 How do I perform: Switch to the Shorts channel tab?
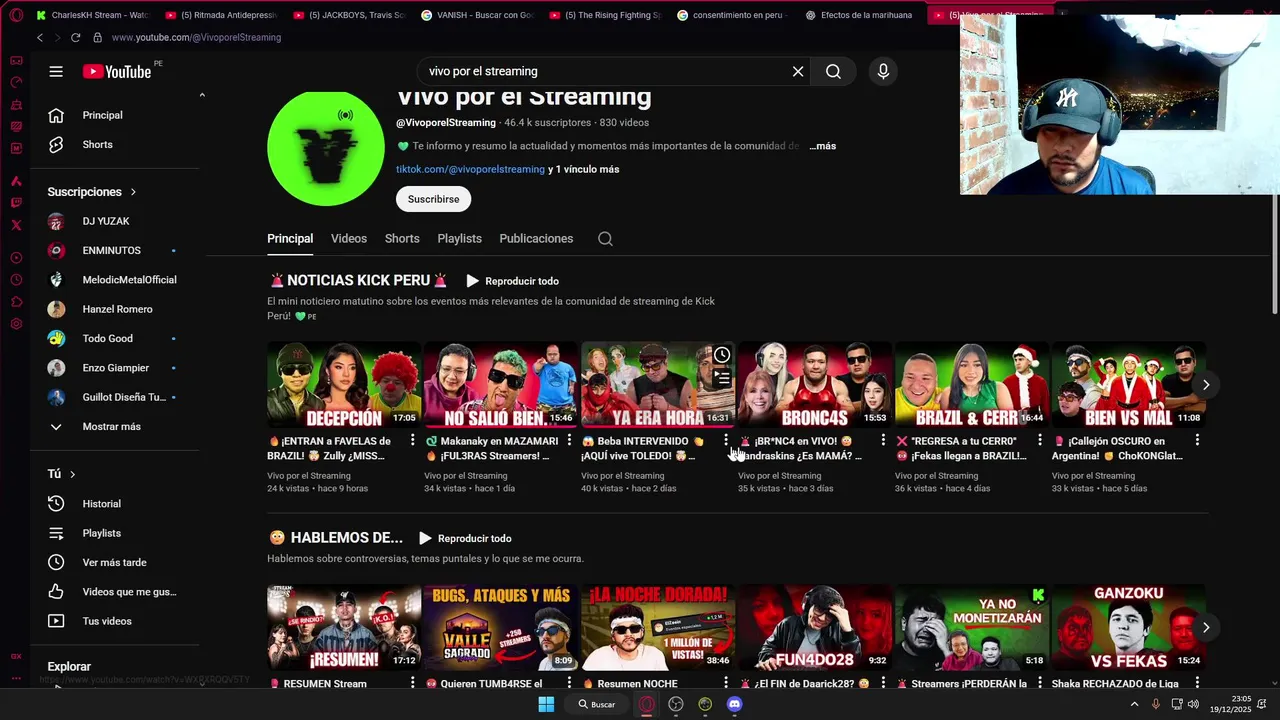[402, 238]
